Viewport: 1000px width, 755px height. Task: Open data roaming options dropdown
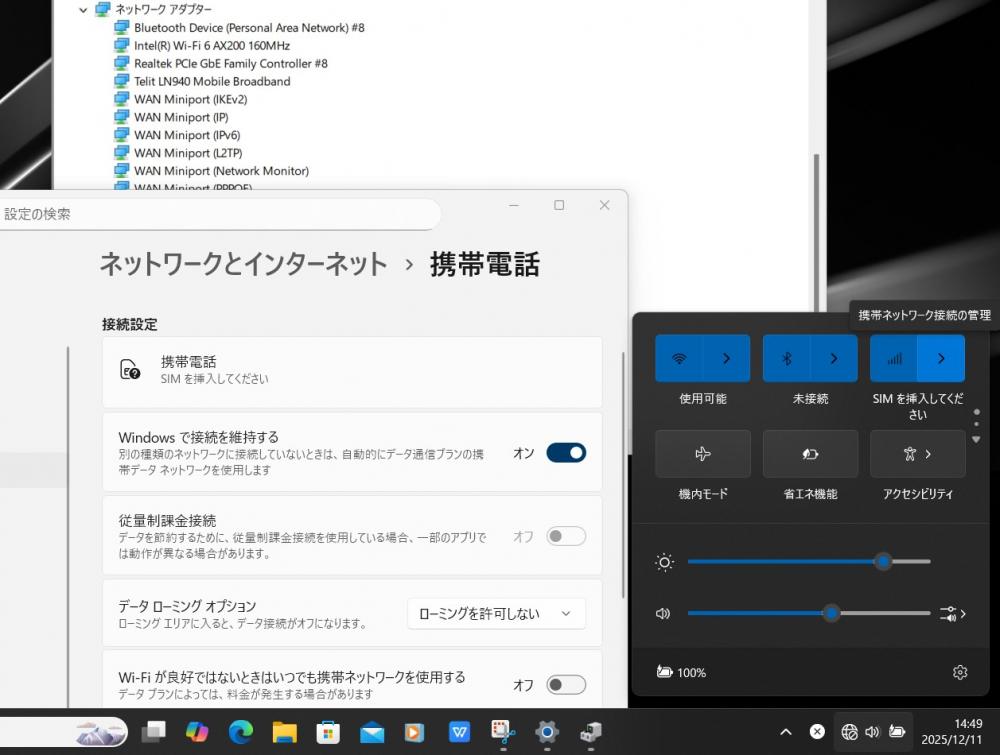pyautogui.click(x=496, y=613)
